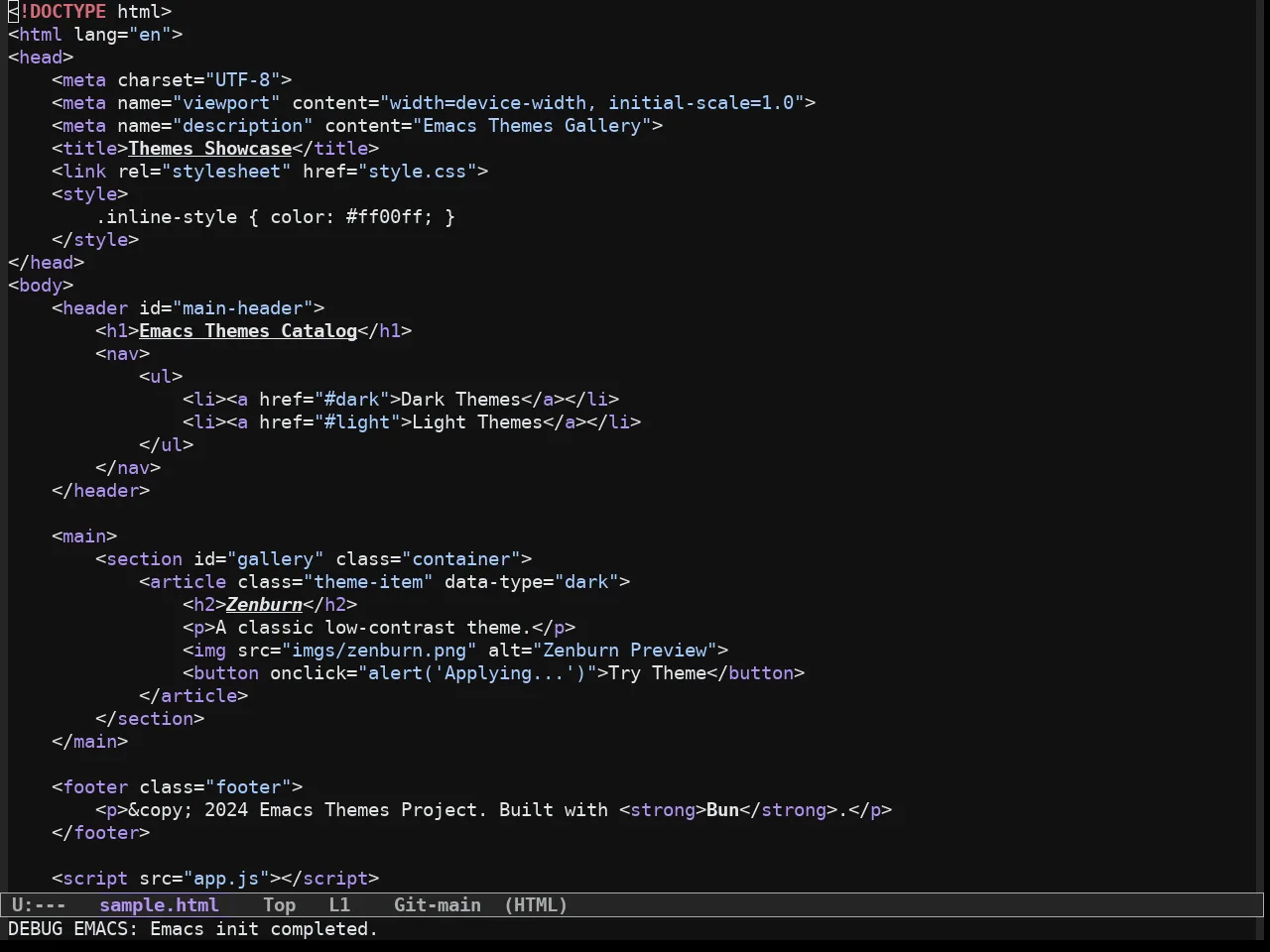Screen dimensions: 1270x952
Task: Click the opening <ul> tag
Action: (161, 377)
